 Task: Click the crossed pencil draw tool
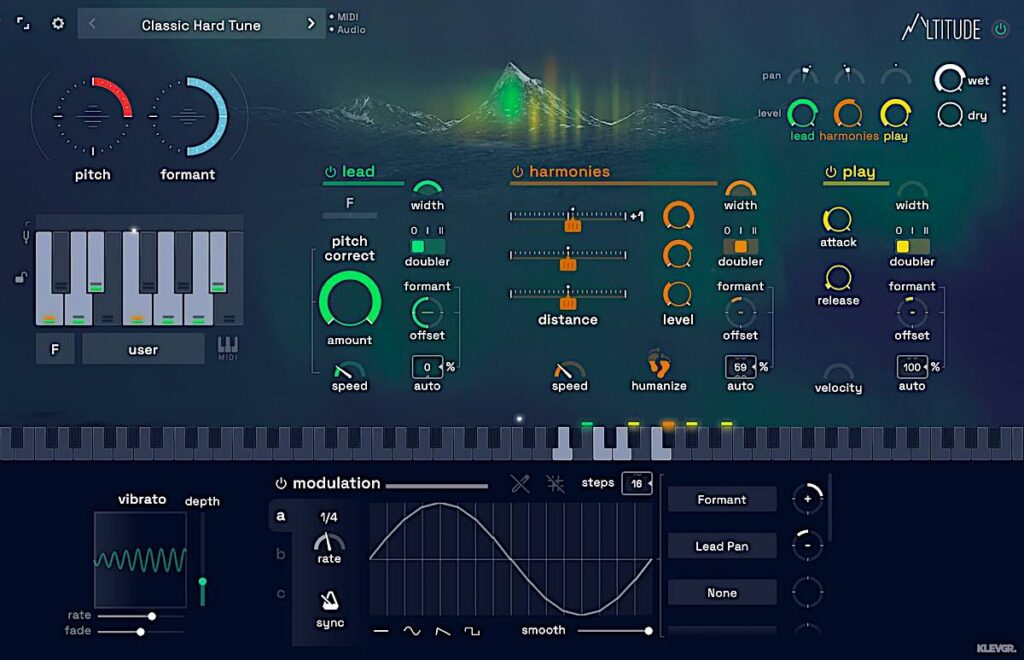[x=520, y=484]
